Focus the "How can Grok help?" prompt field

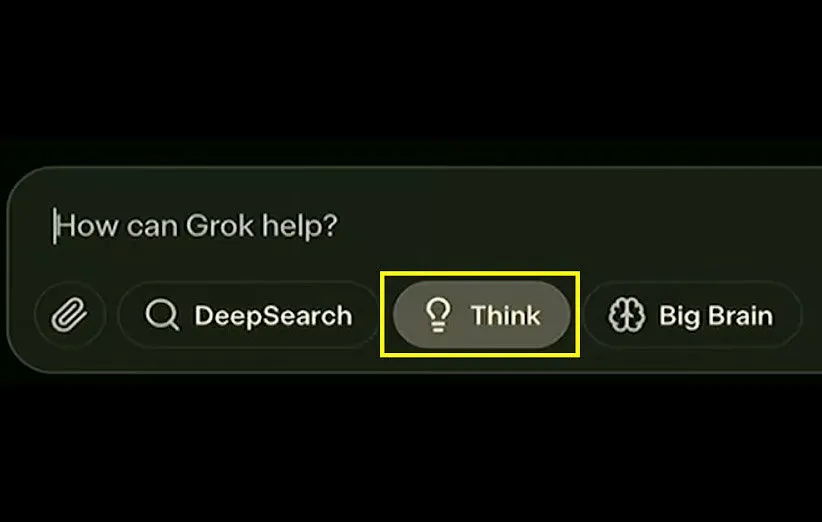414,226
